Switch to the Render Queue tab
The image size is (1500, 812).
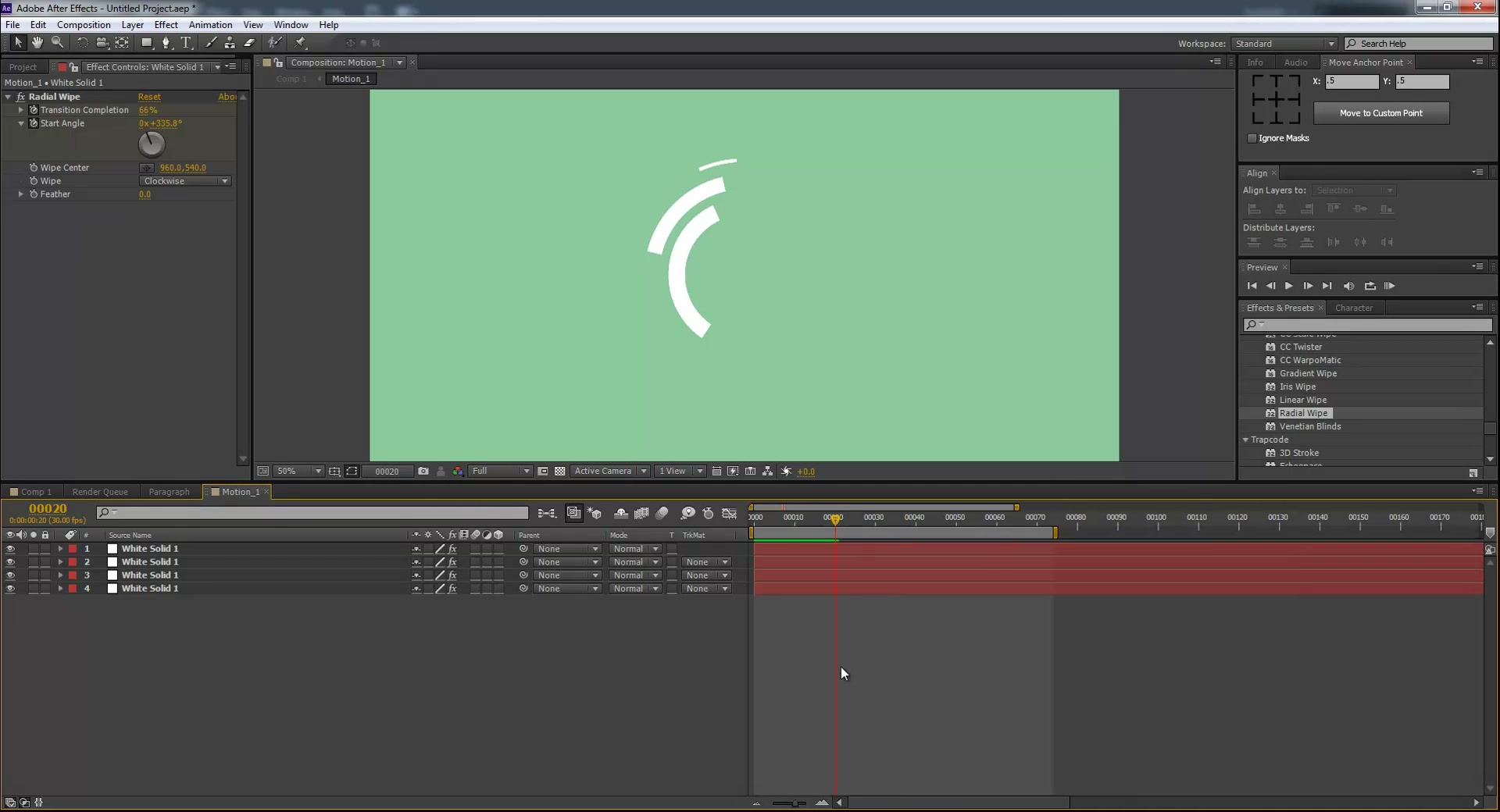100,492
